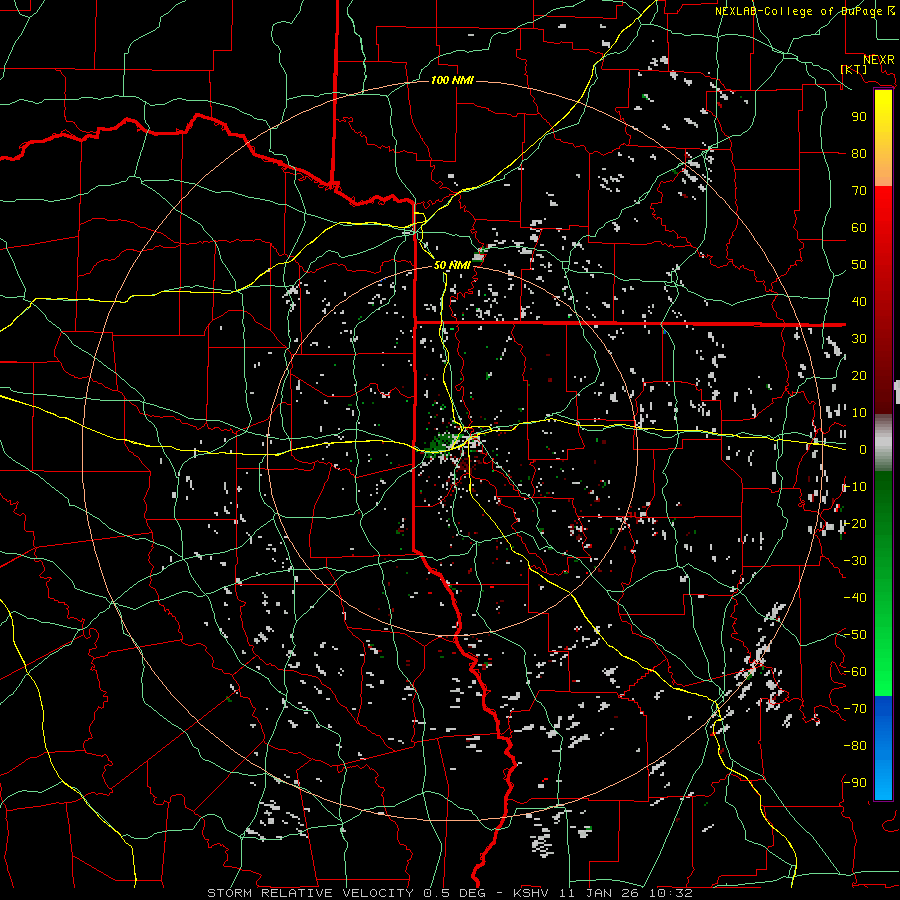Select the -40 value on velocity scale

pyautogui.click(x=855, y=598)
